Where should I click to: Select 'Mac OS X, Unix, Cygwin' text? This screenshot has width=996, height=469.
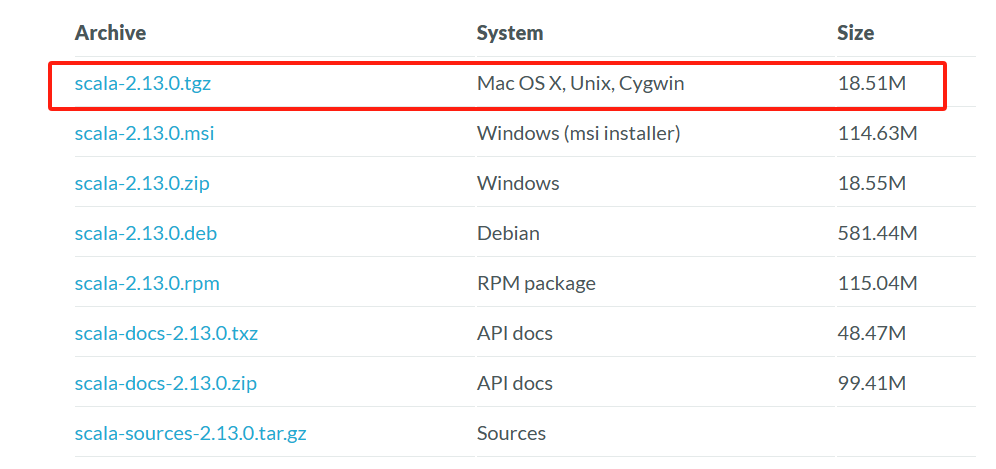581,83
